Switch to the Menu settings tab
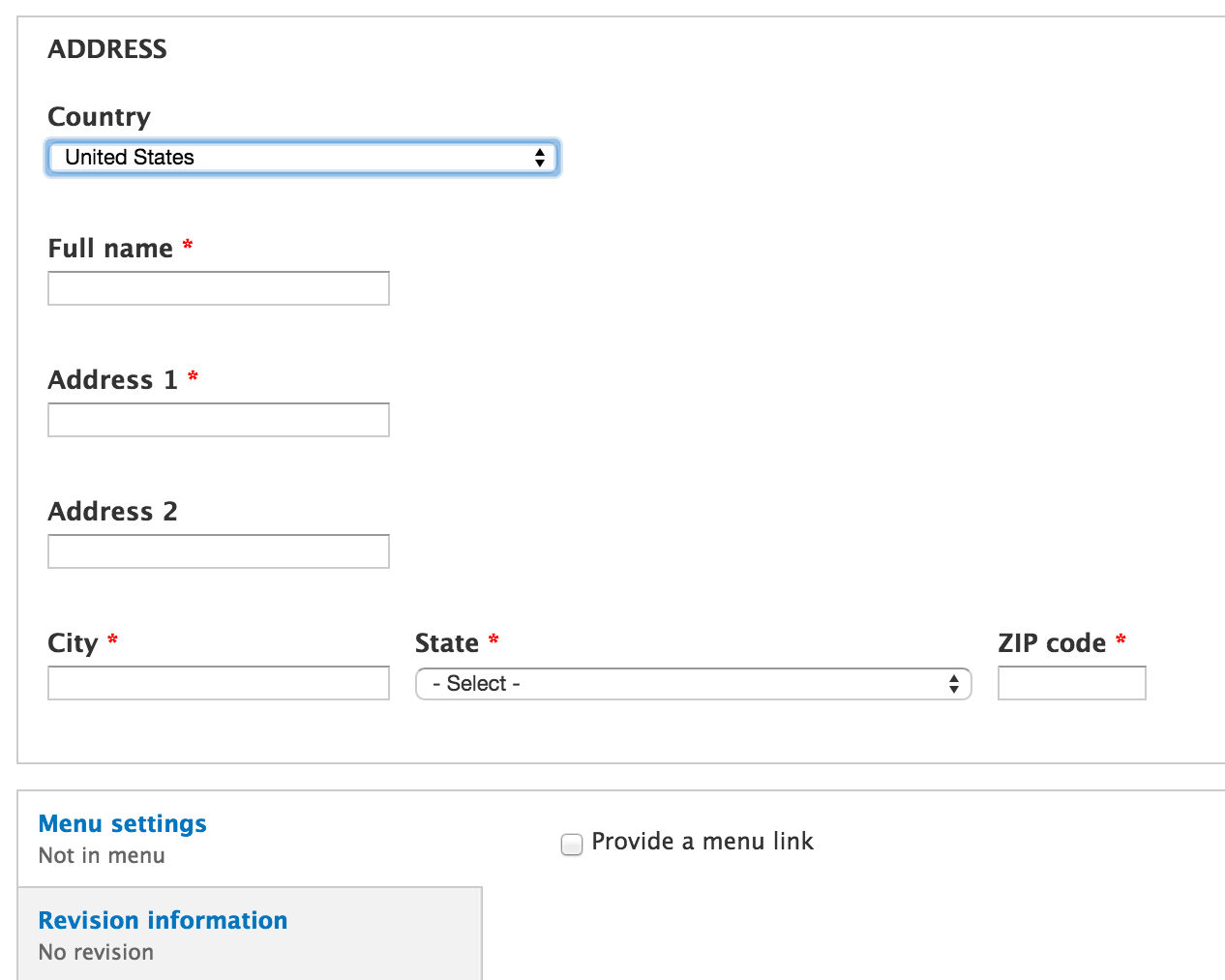Image resolution: width=1225 pixels, height=980 pixels. pyautogui.click(x=122, y=823)
